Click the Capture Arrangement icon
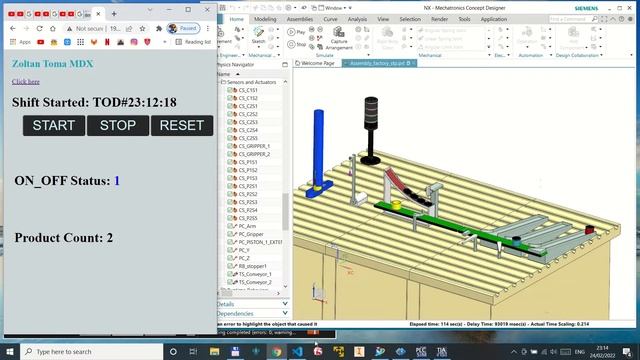Screen dimensions: 640x360 339,38
